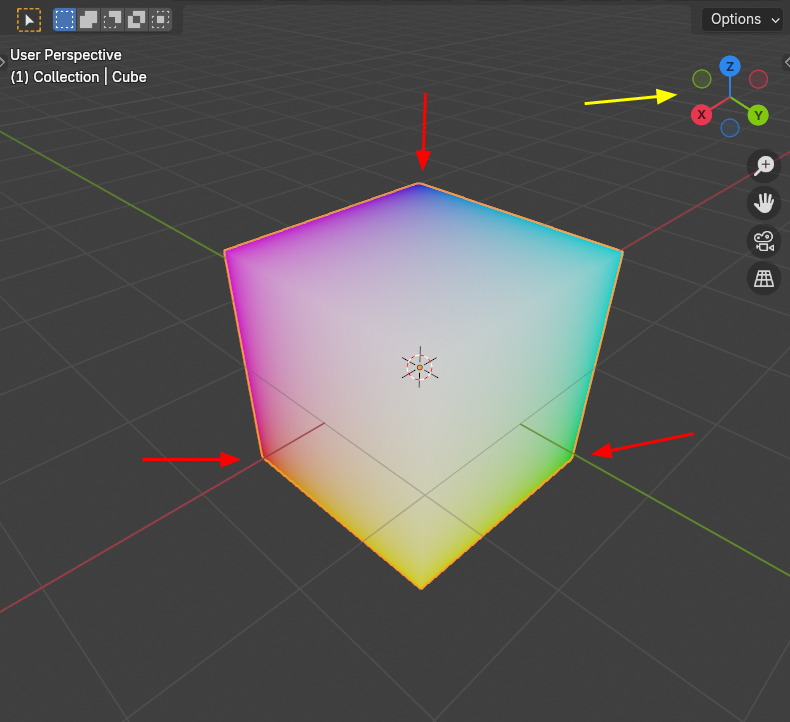
Task: Set selection mode to invert selection
Action: (x=136, y=20)
